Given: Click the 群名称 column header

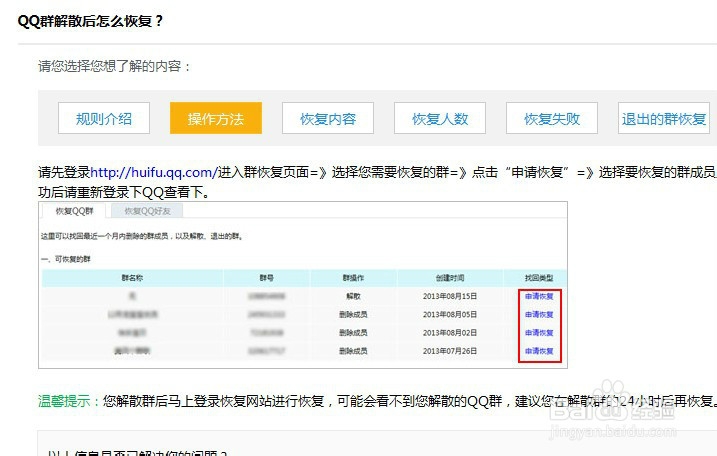Looking at the screenshot, I should point(132,278).
